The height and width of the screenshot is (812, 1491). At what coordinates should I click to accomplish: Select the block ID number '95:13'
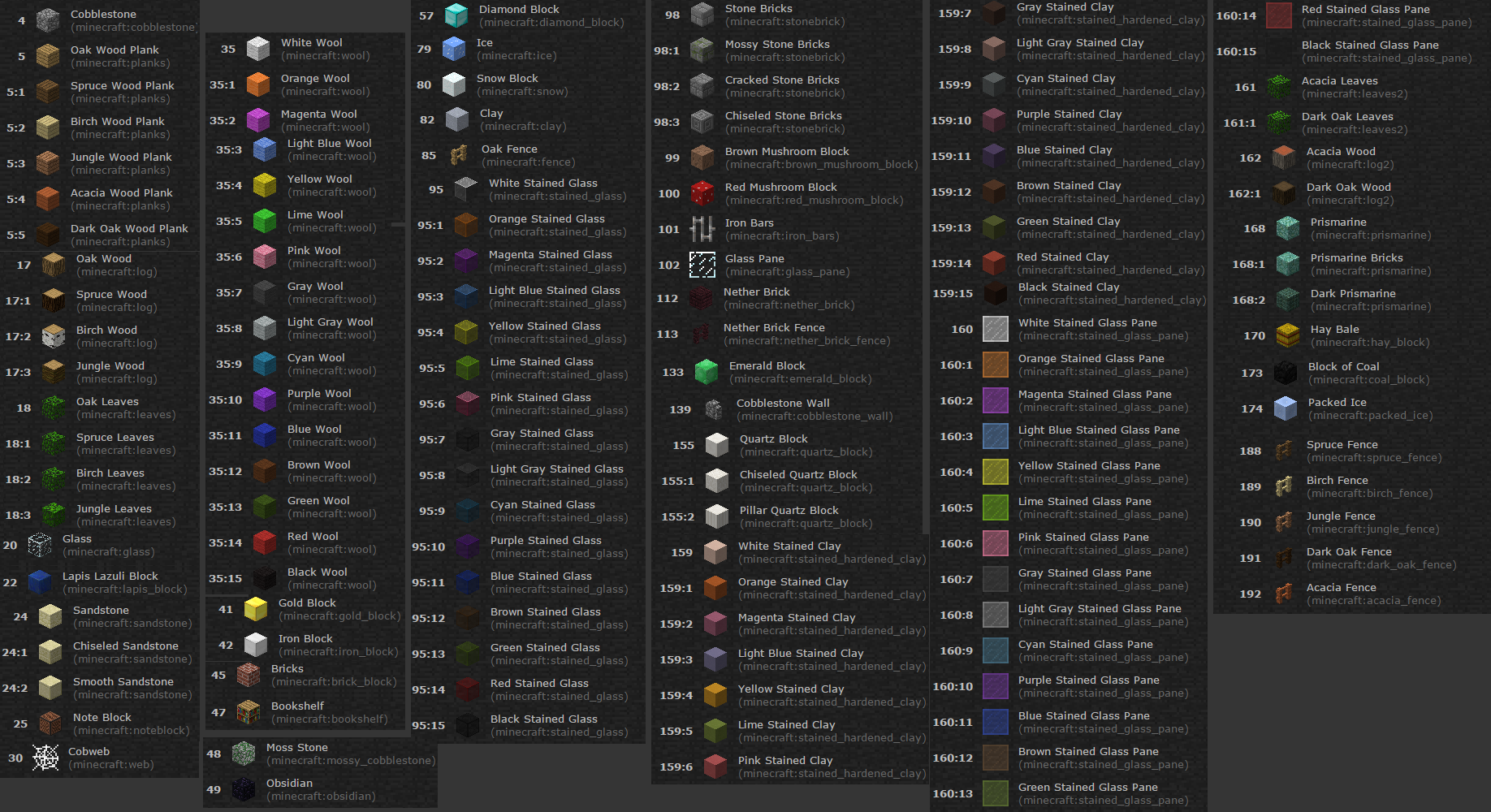tap(429, 654)
